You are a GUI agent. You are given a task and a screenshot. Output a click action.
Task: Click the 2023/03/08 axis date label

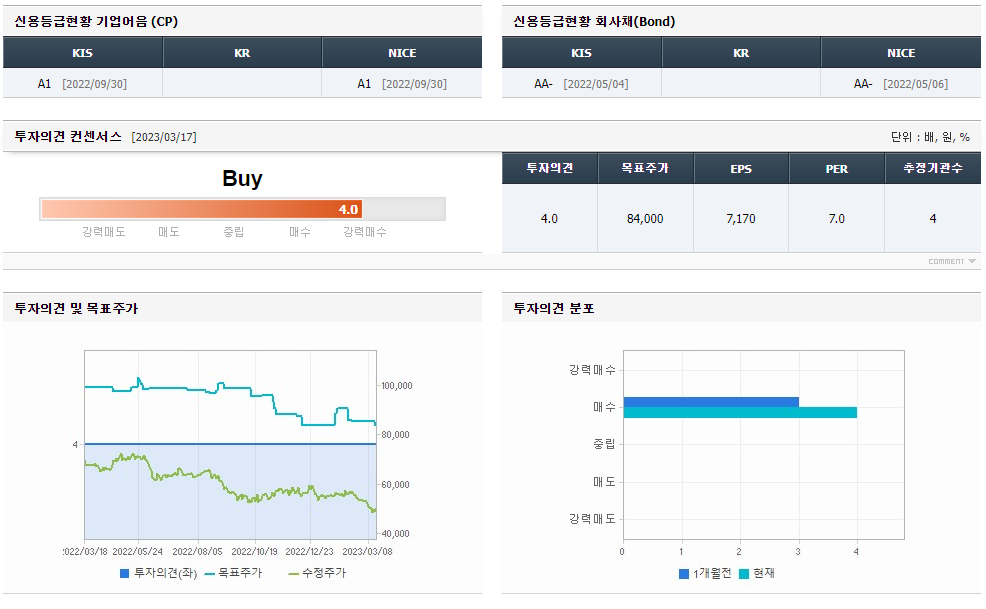[x=367, y=552]
